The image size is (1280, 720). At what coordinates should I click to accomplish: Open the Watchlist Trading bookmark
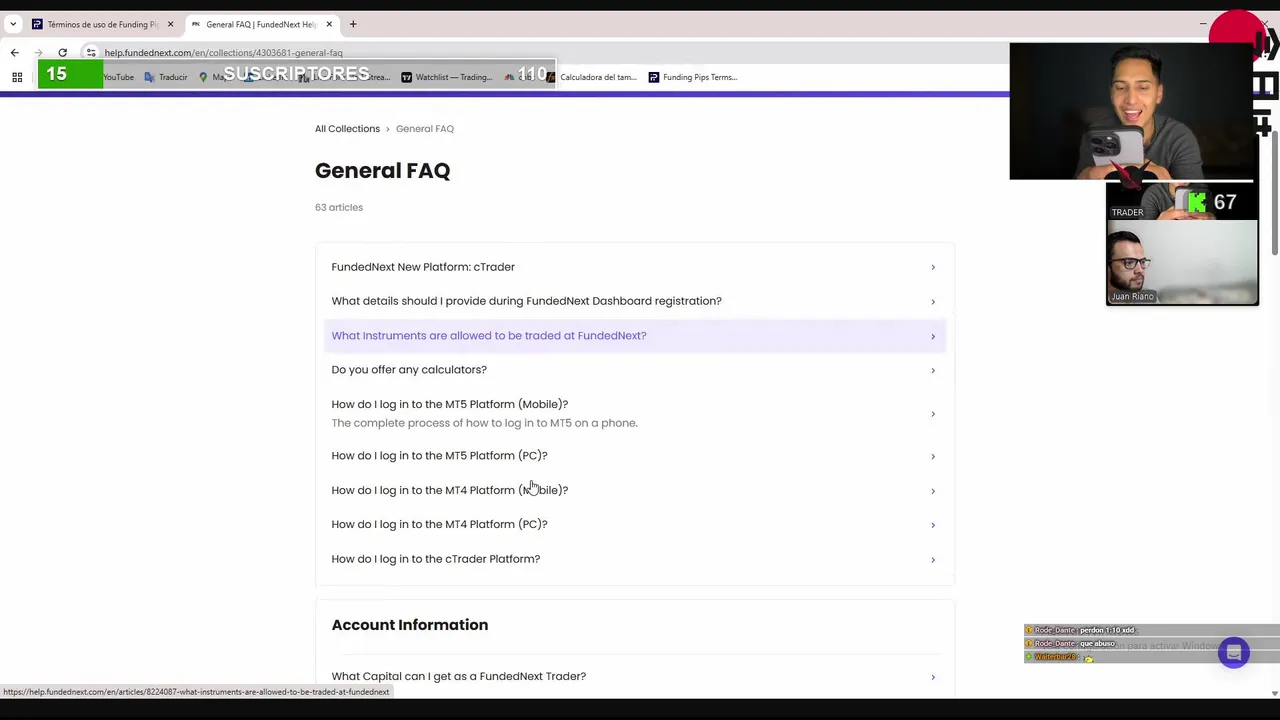coord(446,77)
